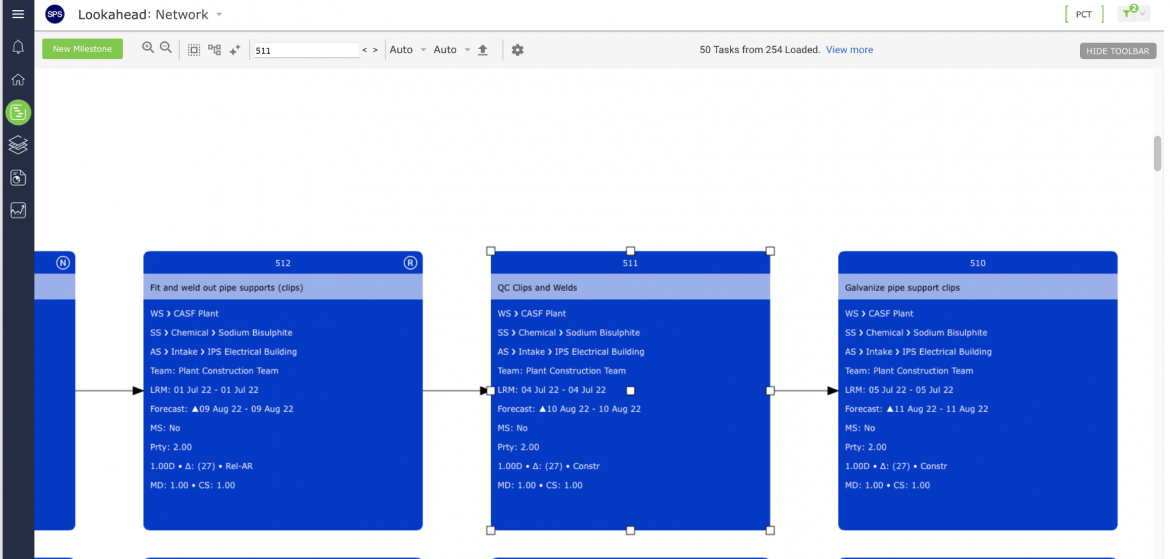
Task: Click 'QC Clips and Welds' title
Action: coord(537,287)
